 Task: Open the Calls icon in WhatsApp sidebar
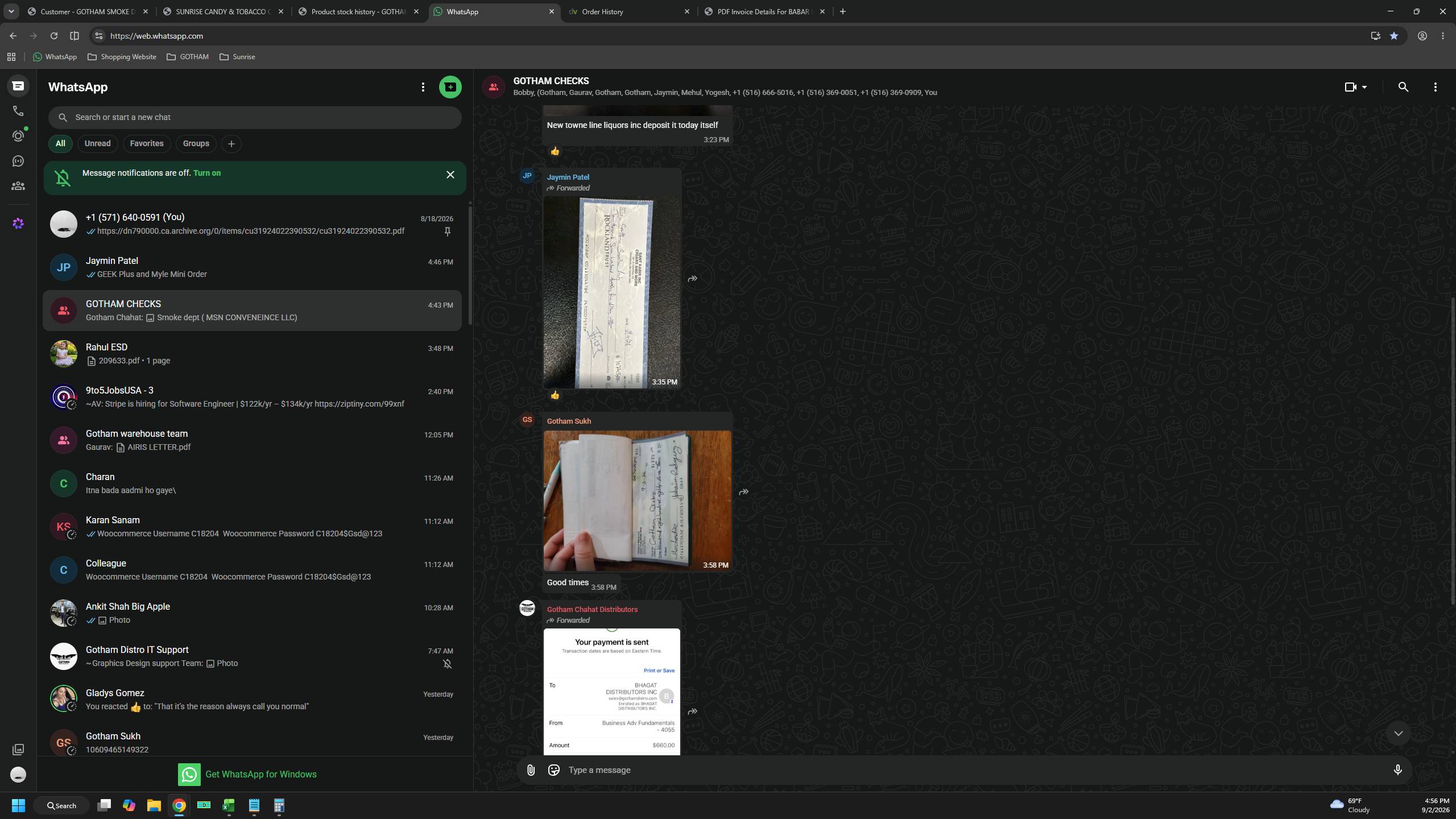click(x=18, y=111)
